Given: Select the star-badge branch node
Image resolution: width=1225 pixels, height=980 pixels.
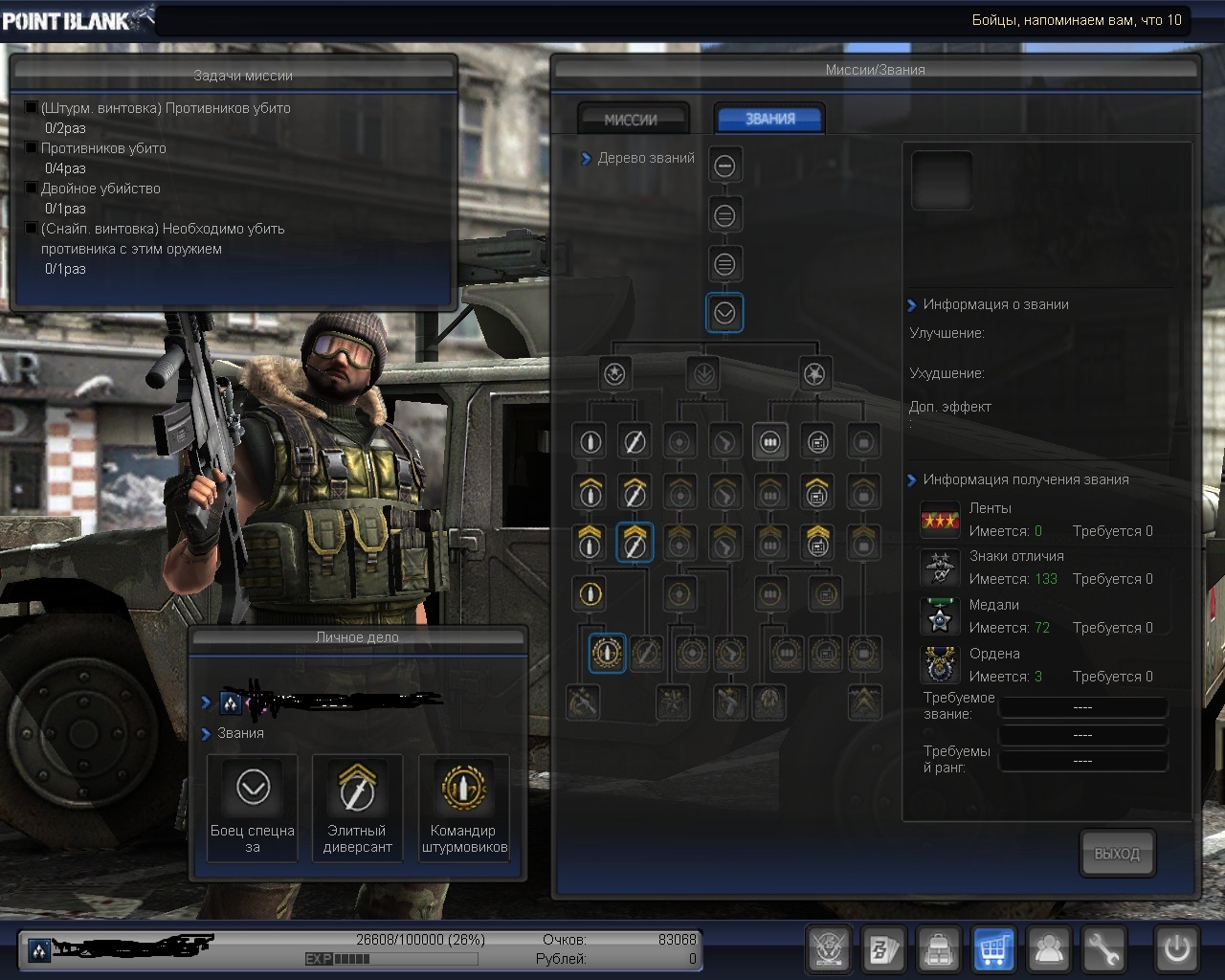Looking at the screenshot, I should click(x=614, y=374).
